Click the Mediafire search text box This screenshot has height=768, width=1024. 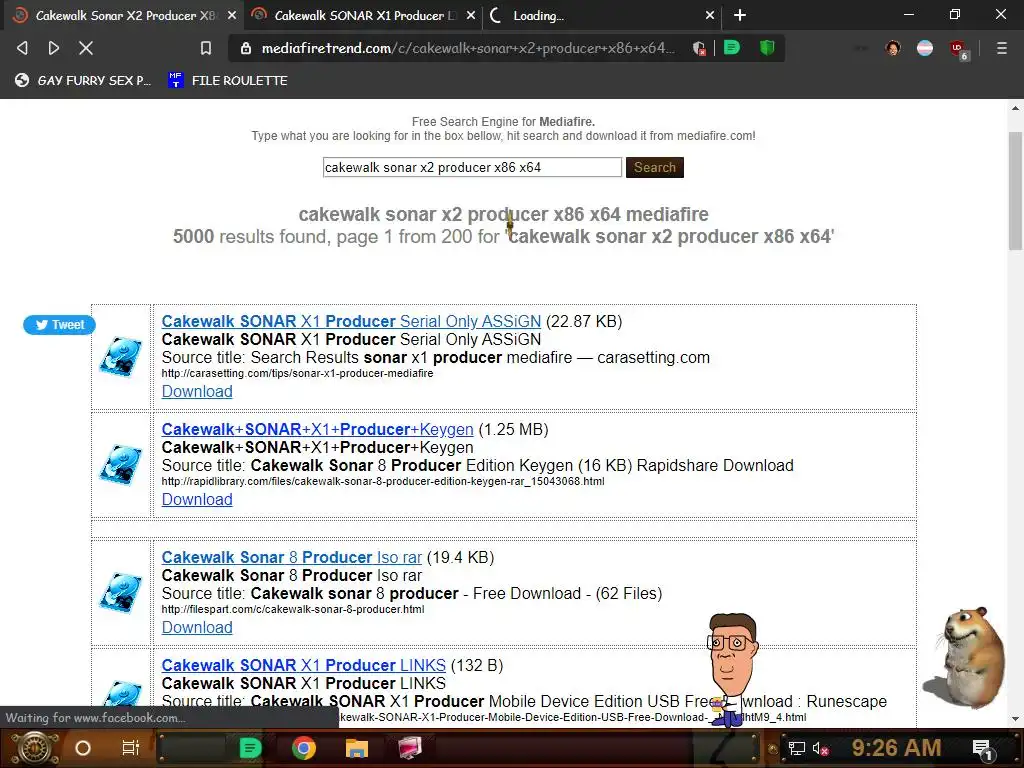472,167
